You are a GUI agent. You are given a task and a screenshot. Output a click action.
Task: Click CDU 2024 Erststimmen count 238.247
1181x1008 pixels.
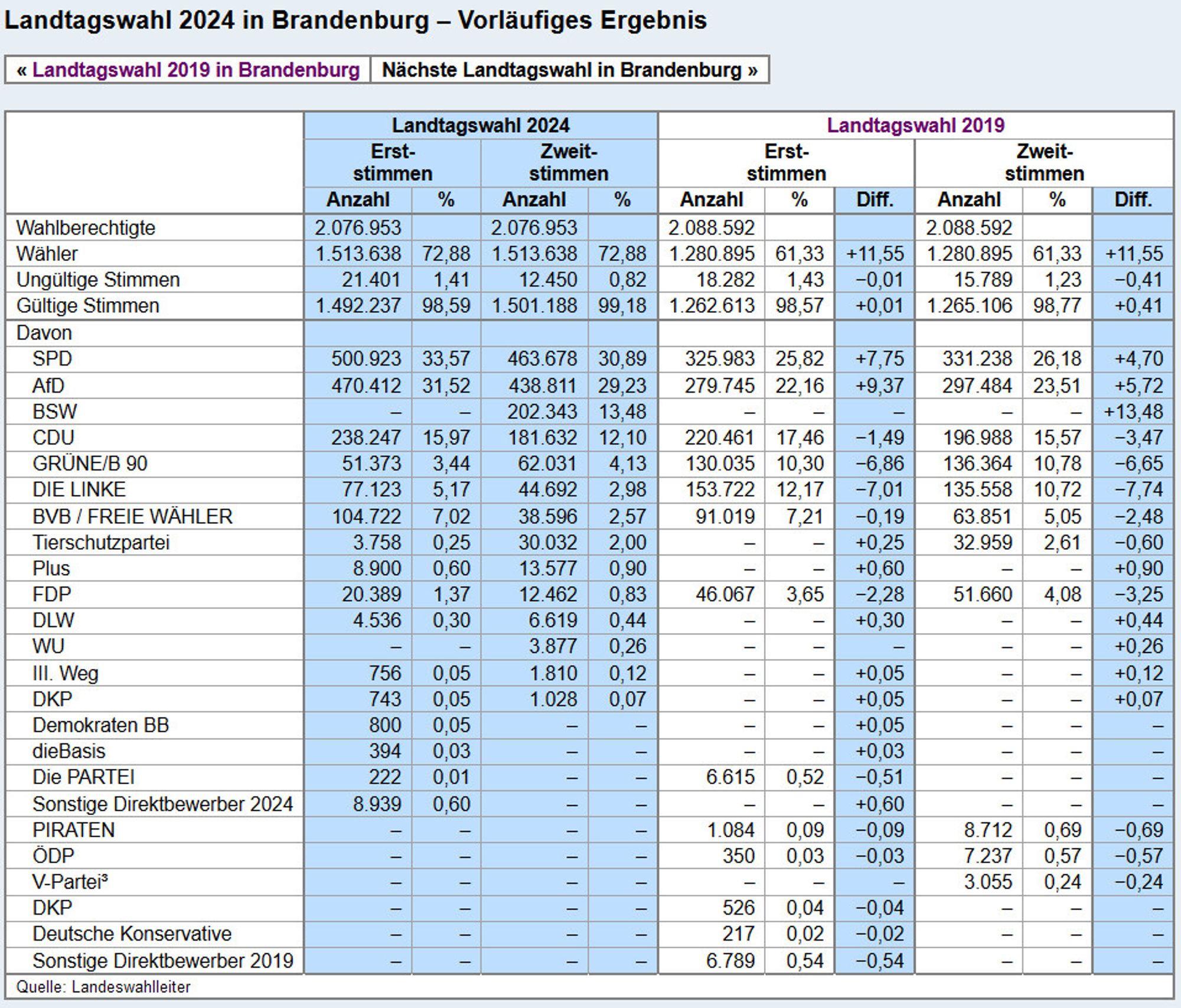[x=366, y=437]
